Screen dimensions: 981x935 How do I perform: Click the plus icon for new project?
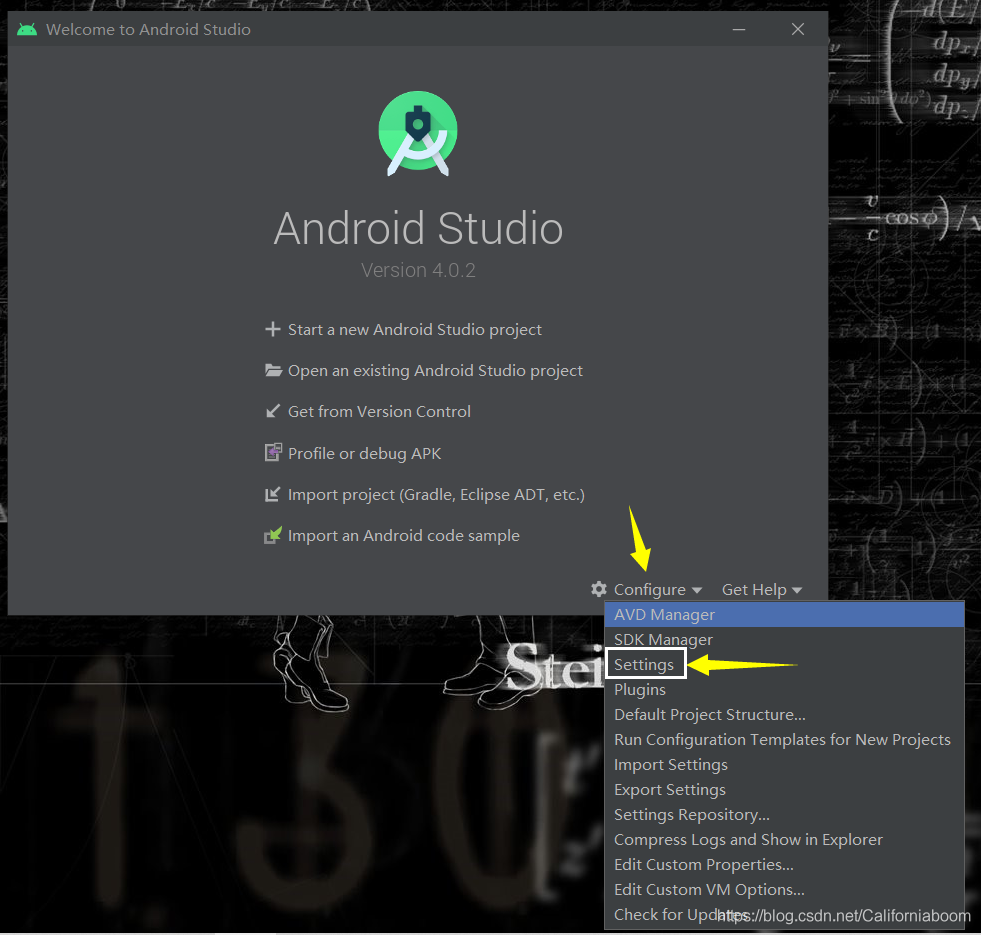[272, 329]
